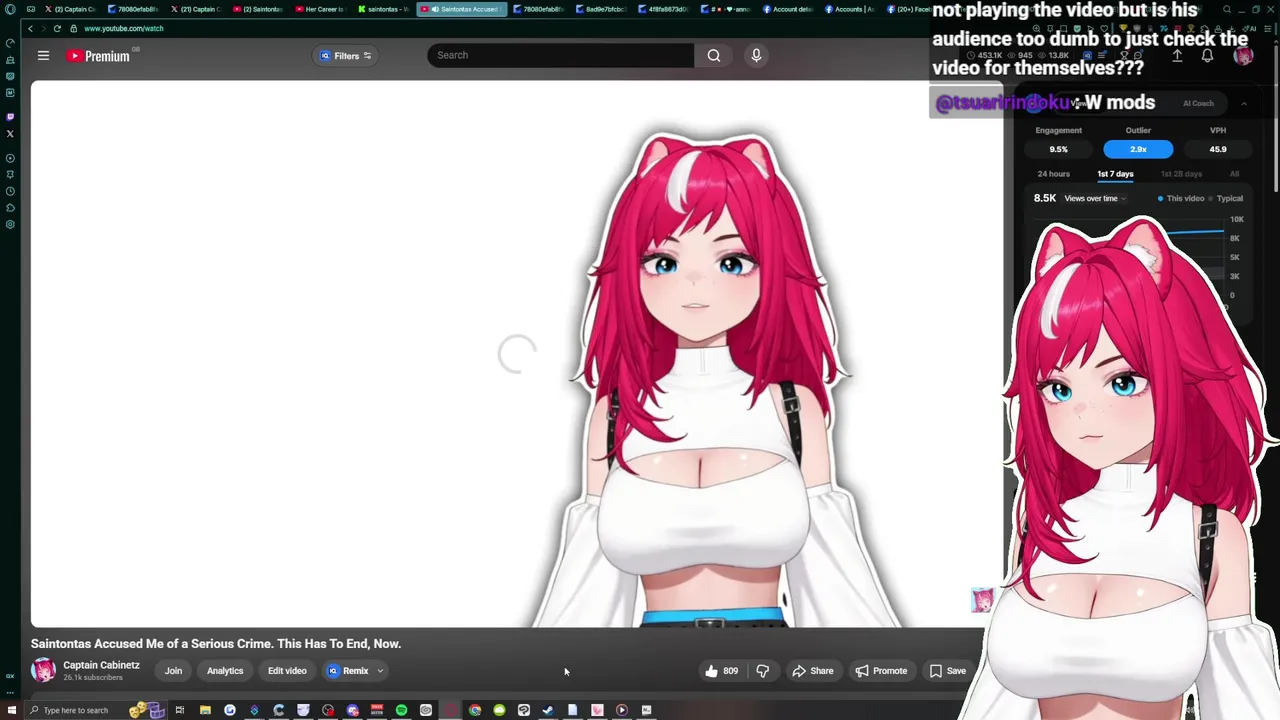Click the 26.1k subscribers text
1280x720 pixels.
93,678
